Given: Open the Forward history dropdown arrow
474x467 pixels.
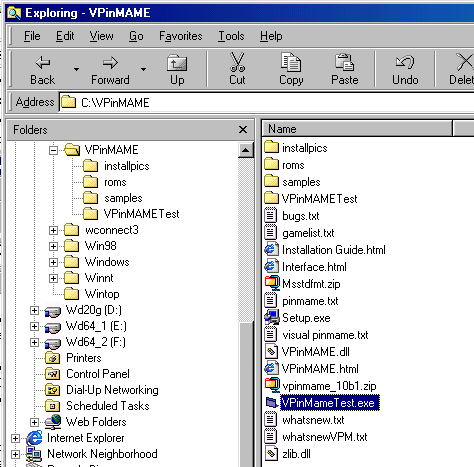Looking at the screenshot, I should [143, 69].
